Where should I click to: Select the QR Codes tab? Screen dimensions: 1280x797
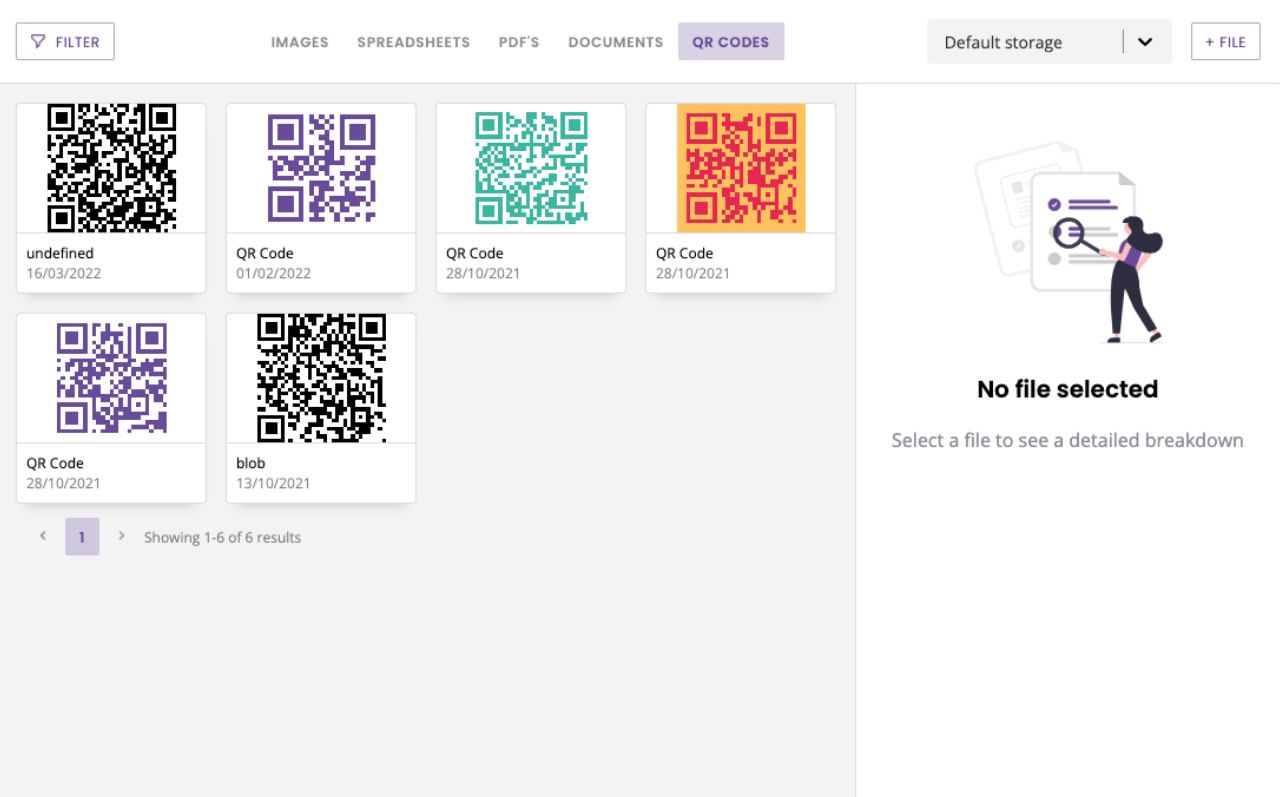coord(731,42)
